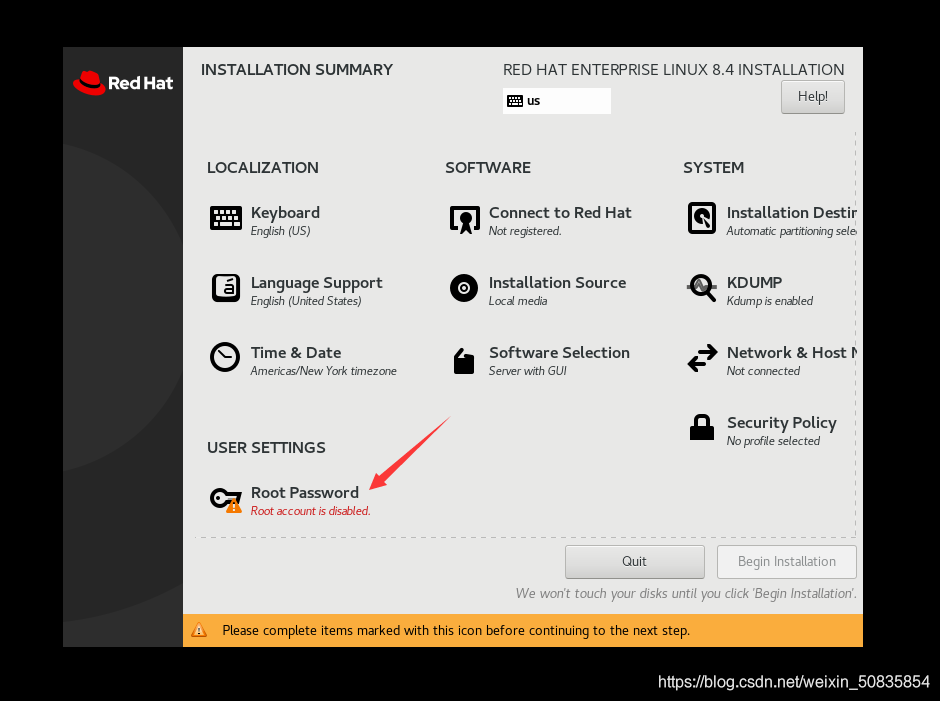
Task: Open Installation Source label
Action: pyautogui.click(x=558, y=282)
